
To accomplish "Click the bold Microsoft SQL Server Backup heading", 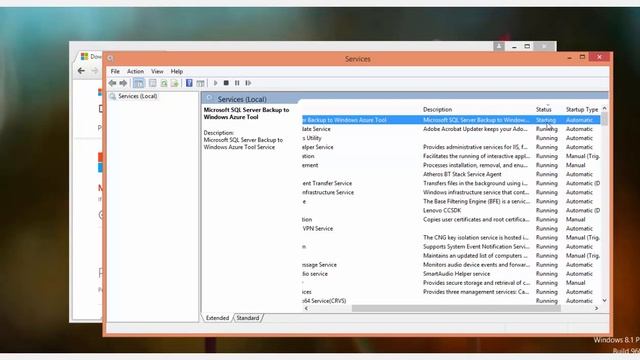I will pos(246,113).
